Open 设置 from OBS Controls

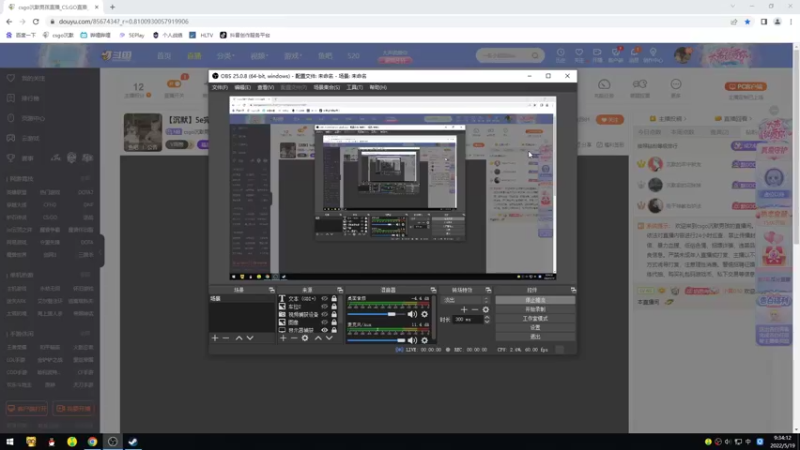(535, 328)
